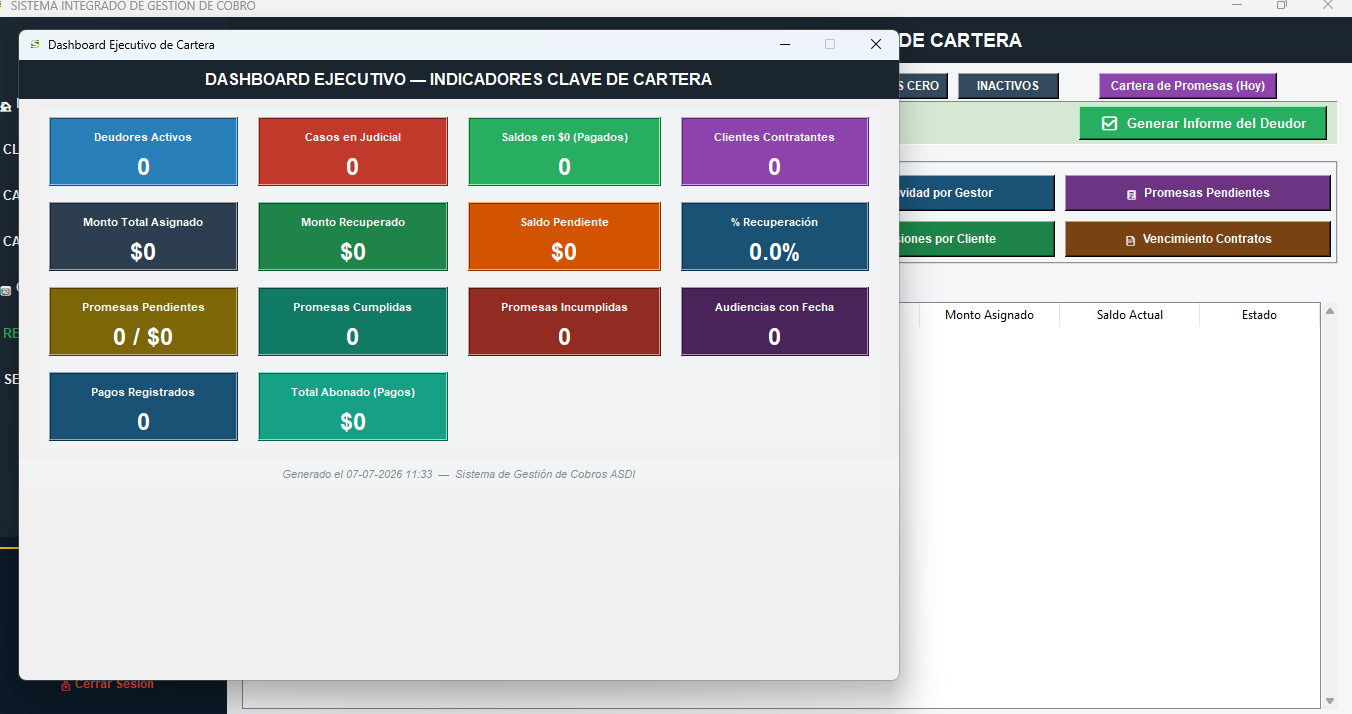Select the INACTIVOS filter tab
This screenshot has width=1352, height=714.
1008,86
